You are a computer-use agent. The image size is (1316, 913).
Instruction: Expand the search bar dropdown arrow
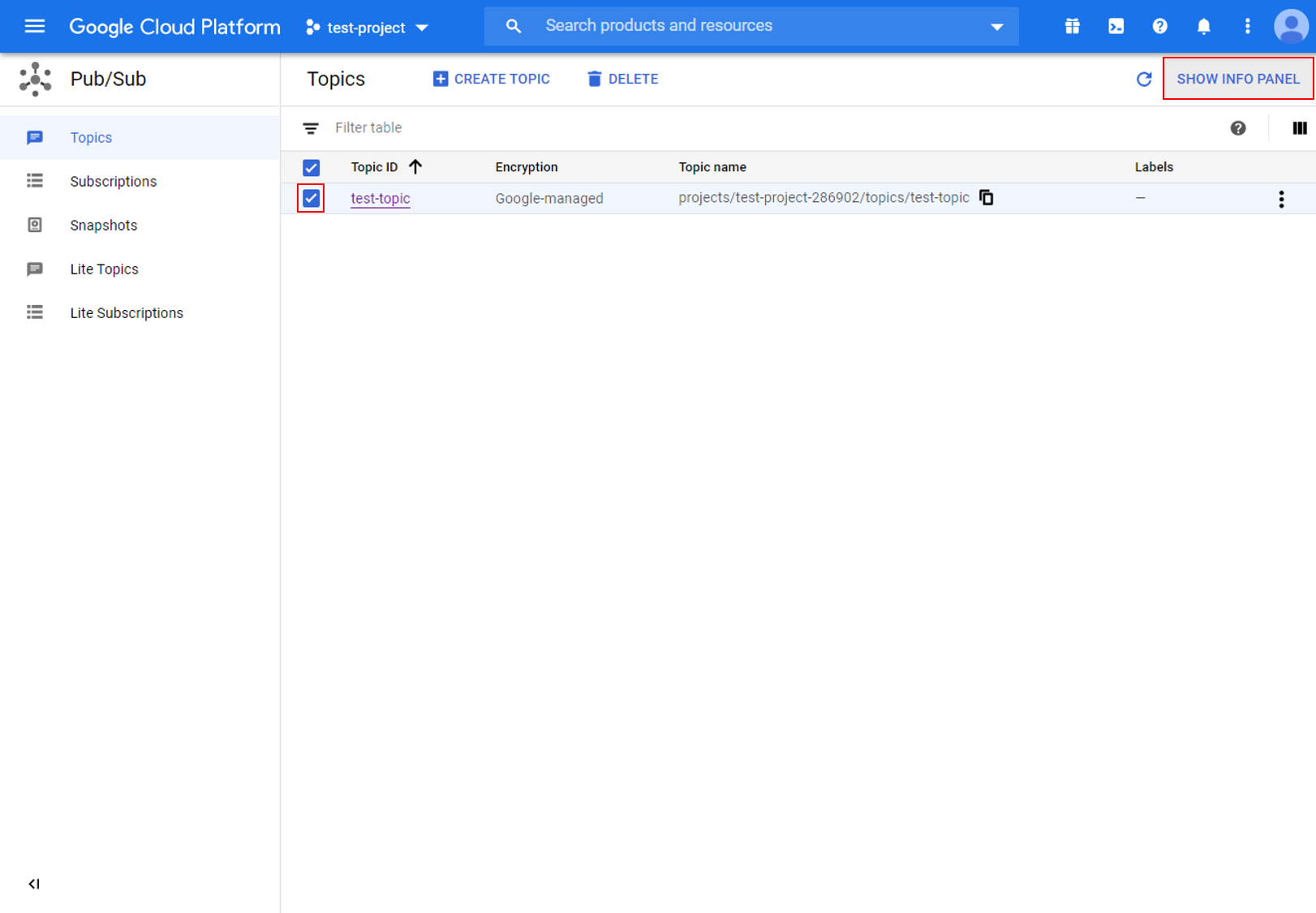click(x=997, y=27)
